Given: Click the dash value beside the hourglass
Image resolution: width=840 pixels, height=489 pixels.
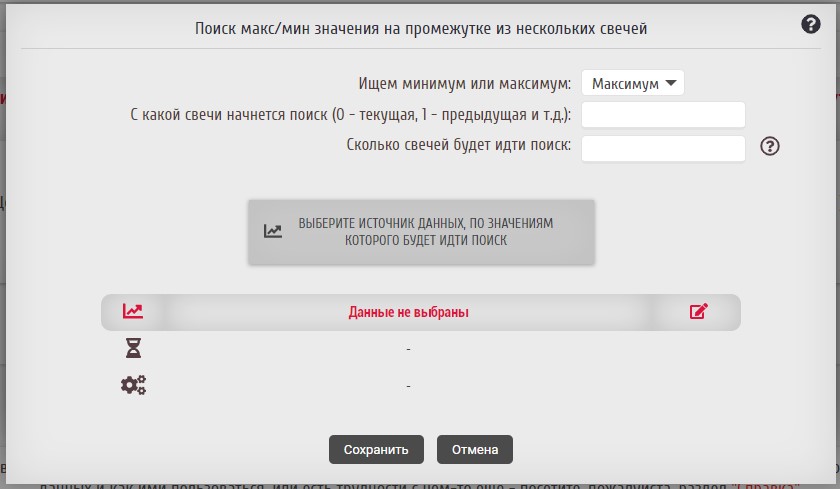Looking at the screenshot, I should 408,348.
